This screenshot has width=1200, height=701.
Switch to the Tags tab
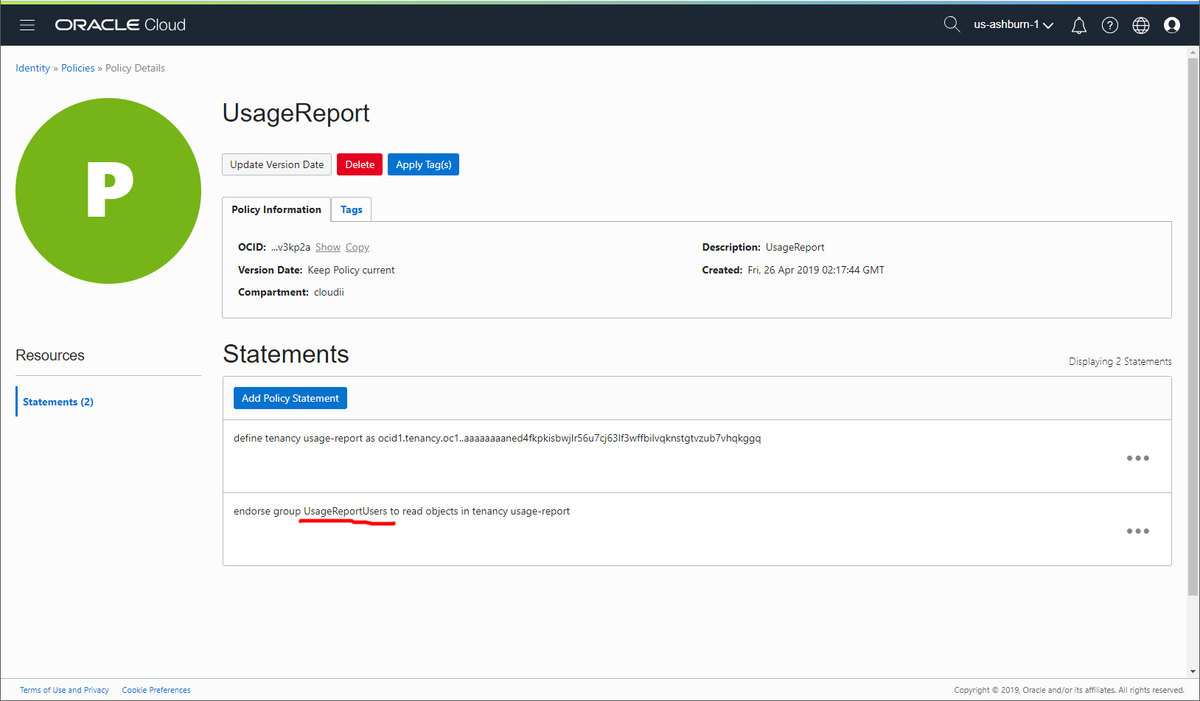click(x=351, y=209)
